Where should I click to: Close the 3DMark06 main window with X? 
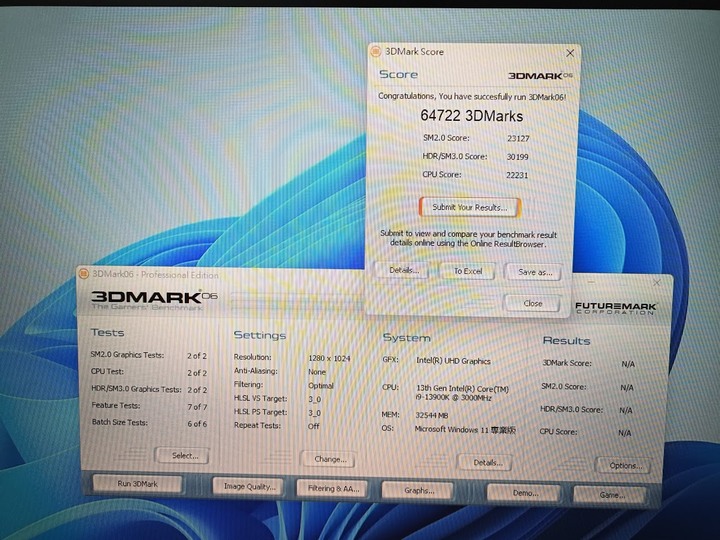coord(657,282)
